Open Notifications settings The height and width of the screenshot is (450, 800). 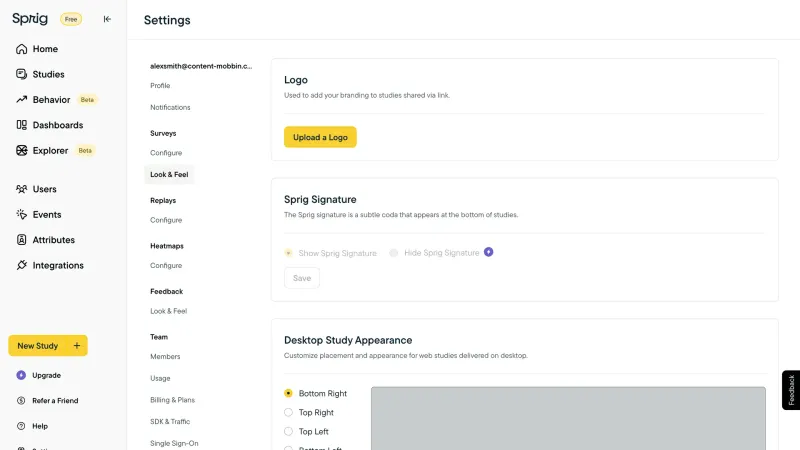coord(170,107)
